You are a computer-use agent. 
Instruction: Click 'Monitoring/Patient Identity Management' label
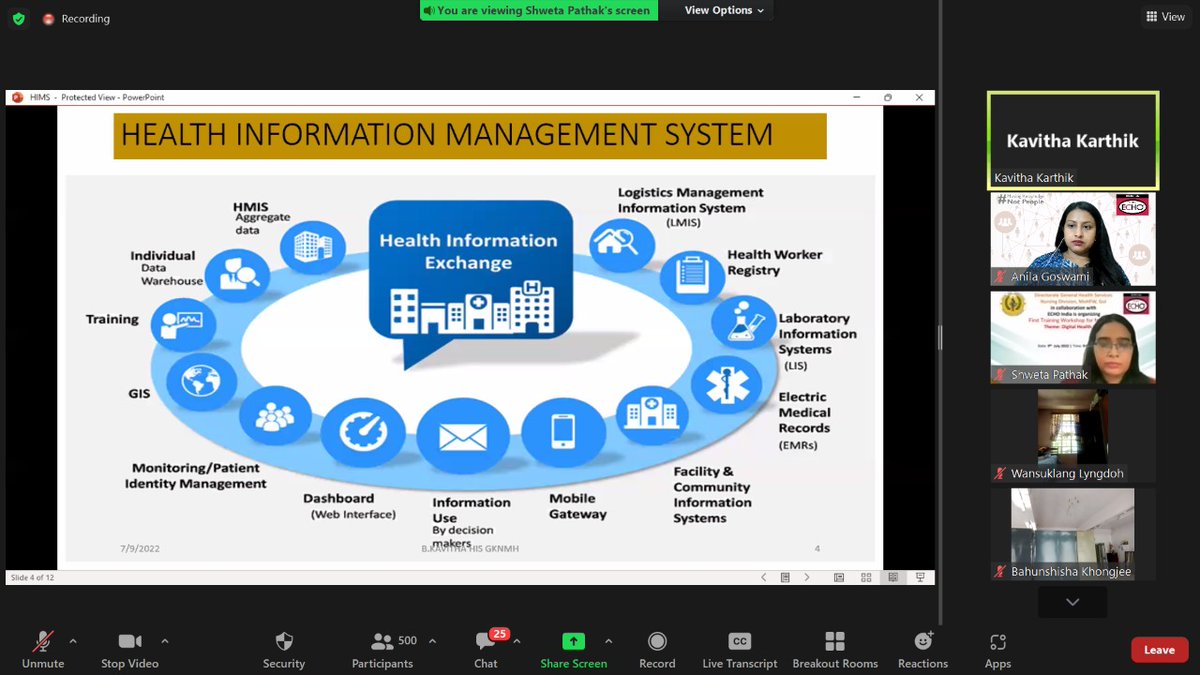pyautogui.click(x=196, y=475)
